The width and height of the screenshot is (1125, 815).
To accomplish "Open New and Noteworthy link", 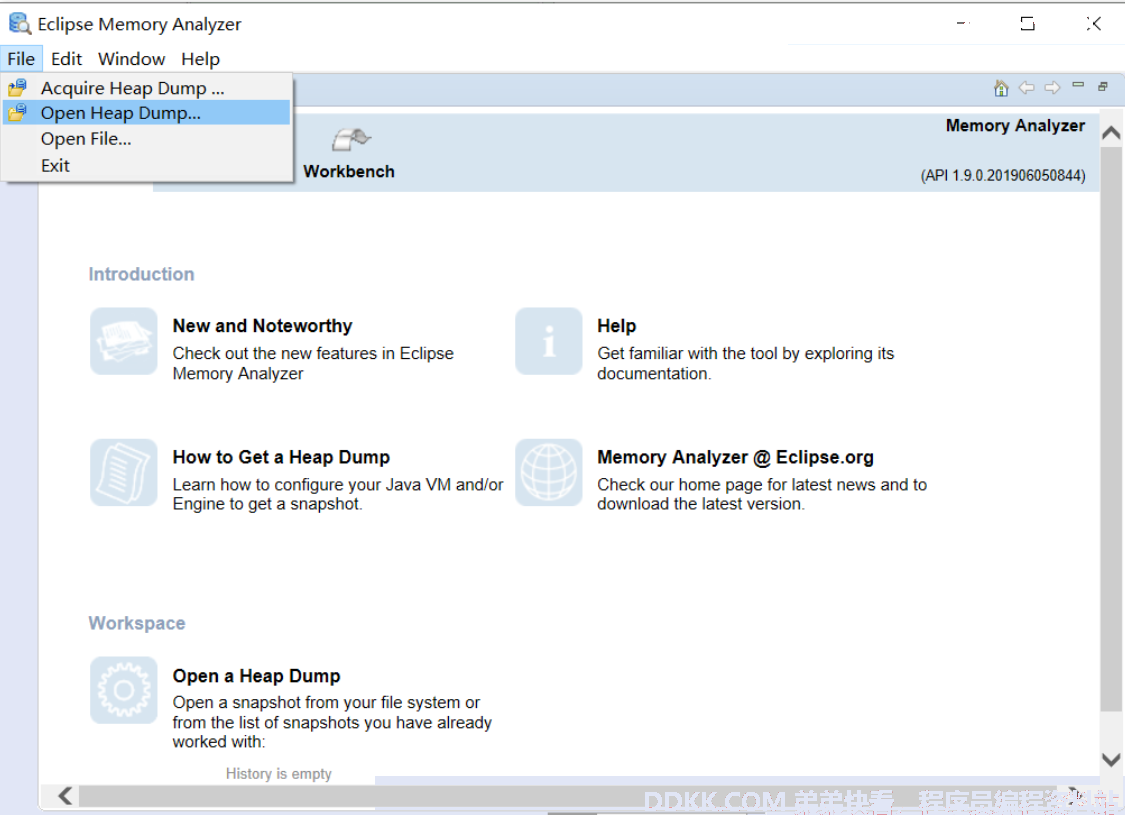I will pyautogui.click(x=263, y=326).
